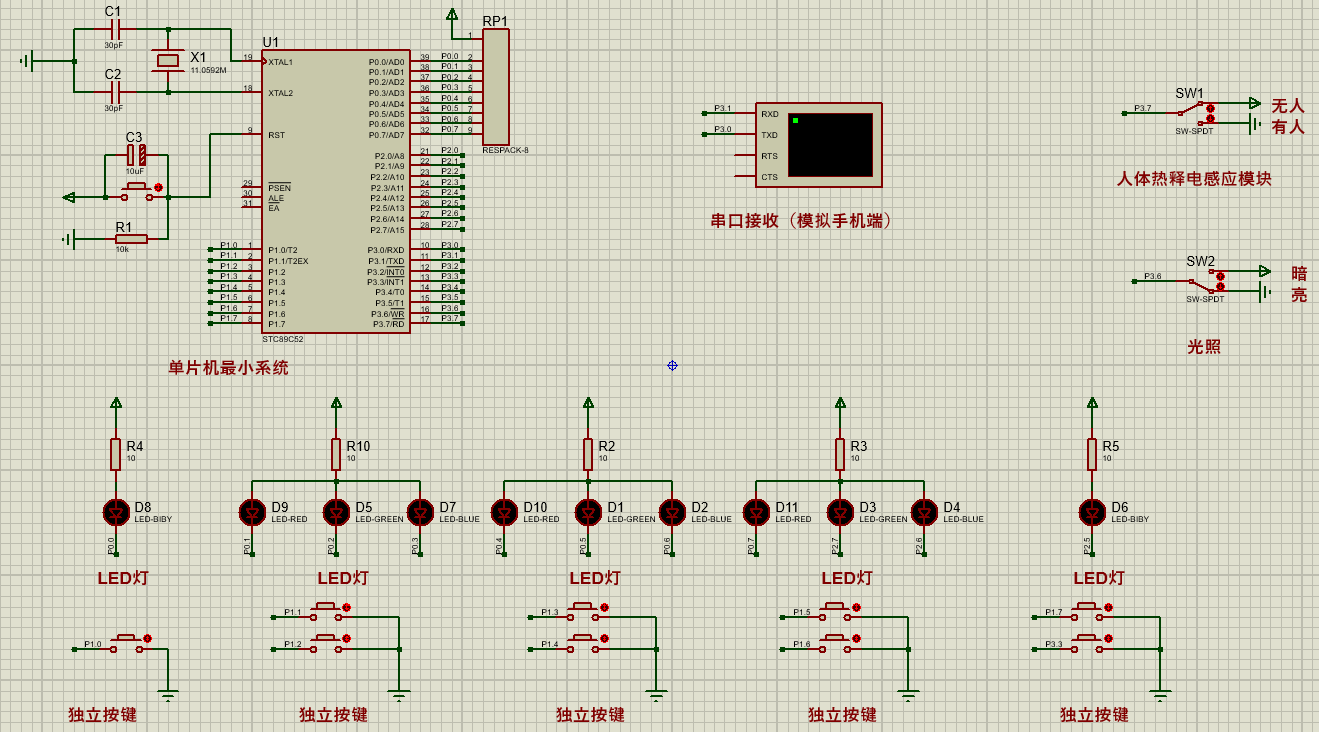
Task: Click the virtual terminal black screen
Action: [x=830, y=145]
